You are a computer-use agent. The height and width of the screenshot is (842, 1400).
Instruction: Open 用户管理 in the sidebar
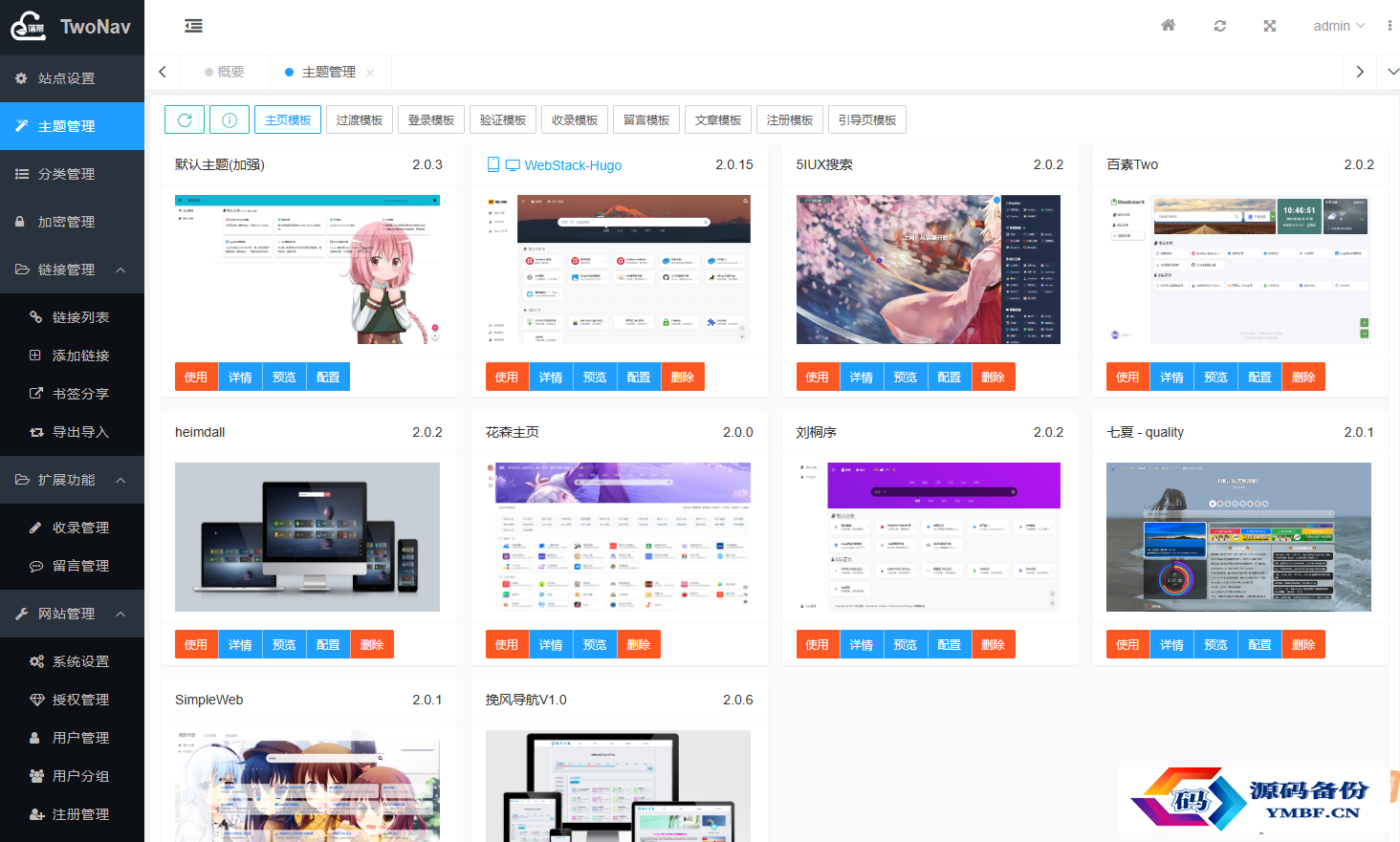pyautogui.click(x=72, y=738)
